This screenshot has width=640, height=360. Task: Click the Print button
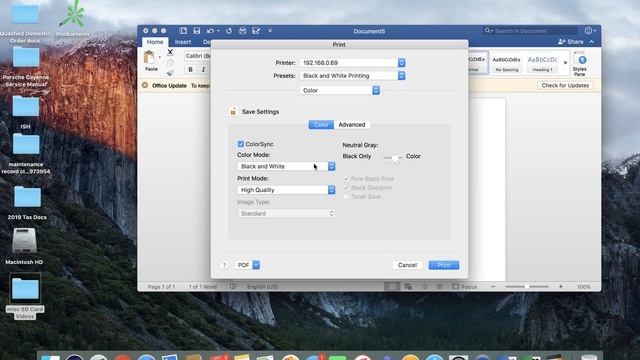pyautogui.click(x=444, y=265)
